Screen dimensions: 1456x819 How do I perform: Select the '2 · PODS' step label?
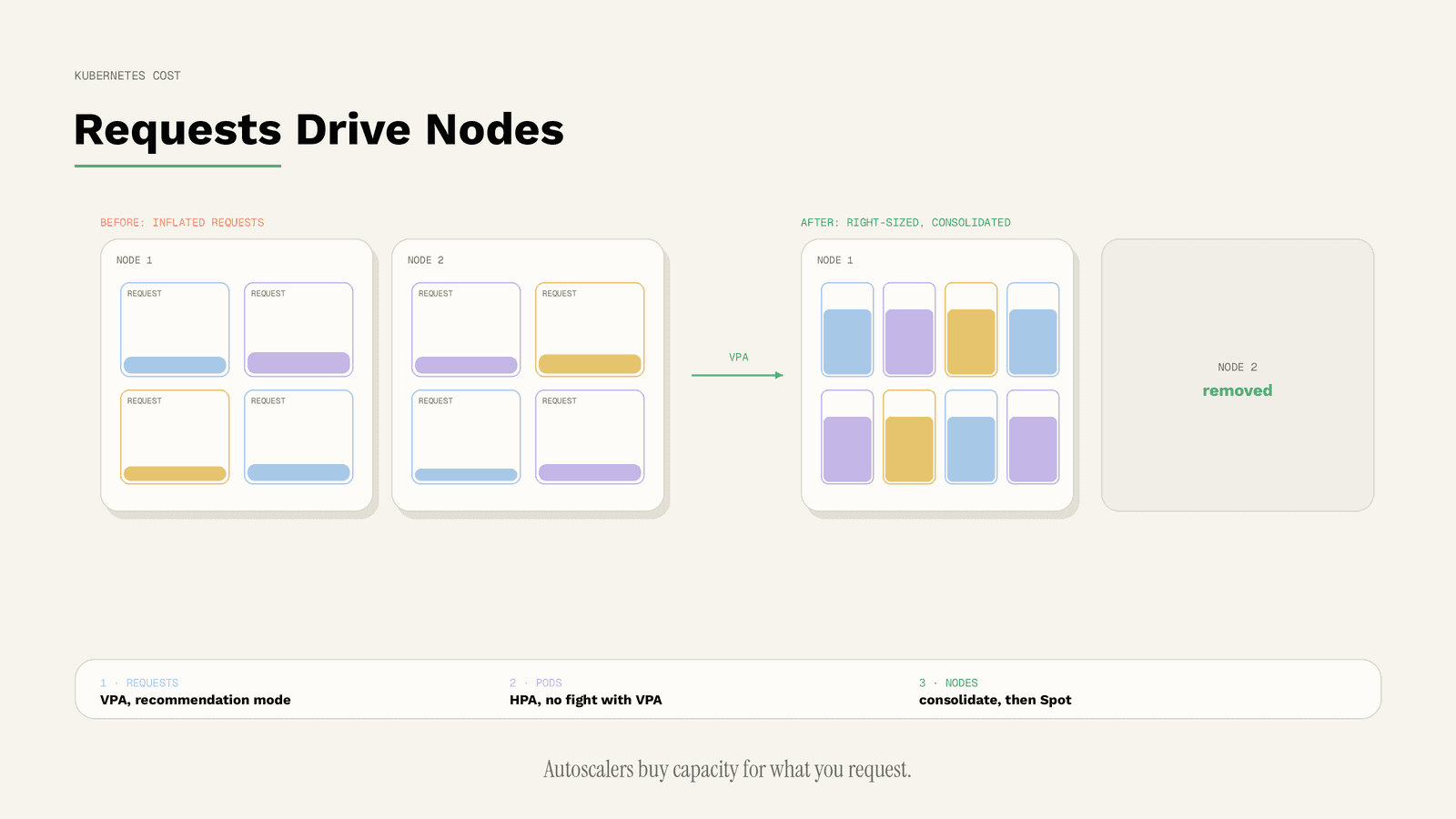536,682
